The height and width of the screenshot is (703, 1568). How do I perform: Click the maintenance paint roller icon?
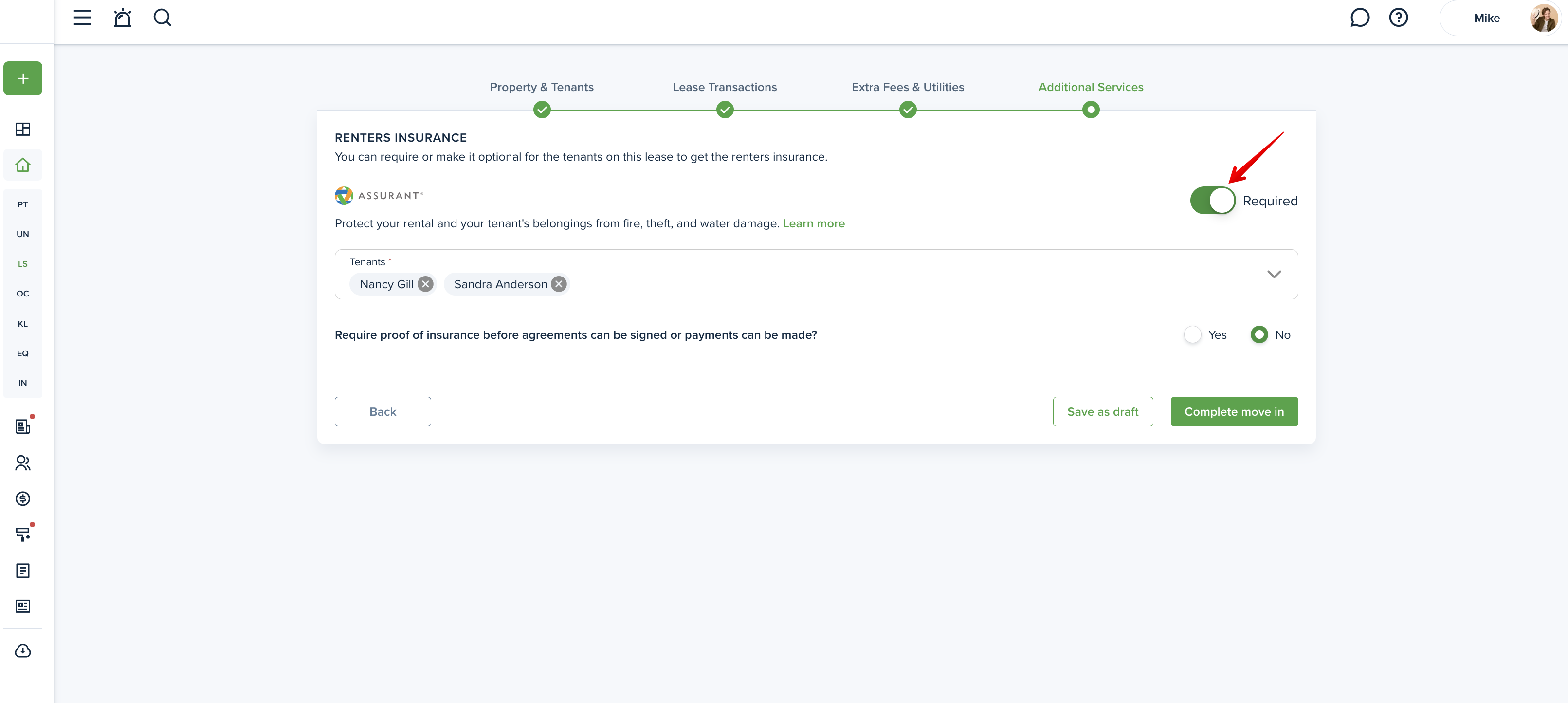click(x=22, y=534)
